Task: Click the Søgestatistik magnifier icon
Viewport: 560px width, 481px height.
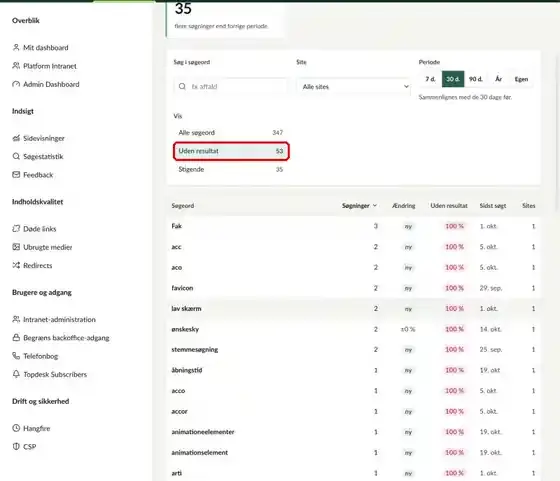Action: point(16,156)
